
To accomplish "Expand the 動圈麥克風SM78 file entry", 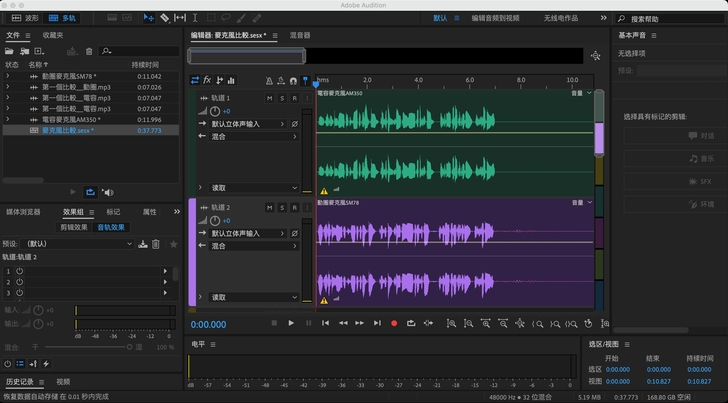I will coord(8,76).
